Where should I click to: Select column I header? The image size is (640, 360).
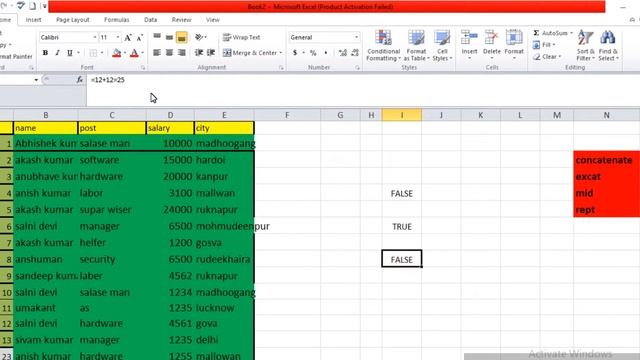point(402,115)
